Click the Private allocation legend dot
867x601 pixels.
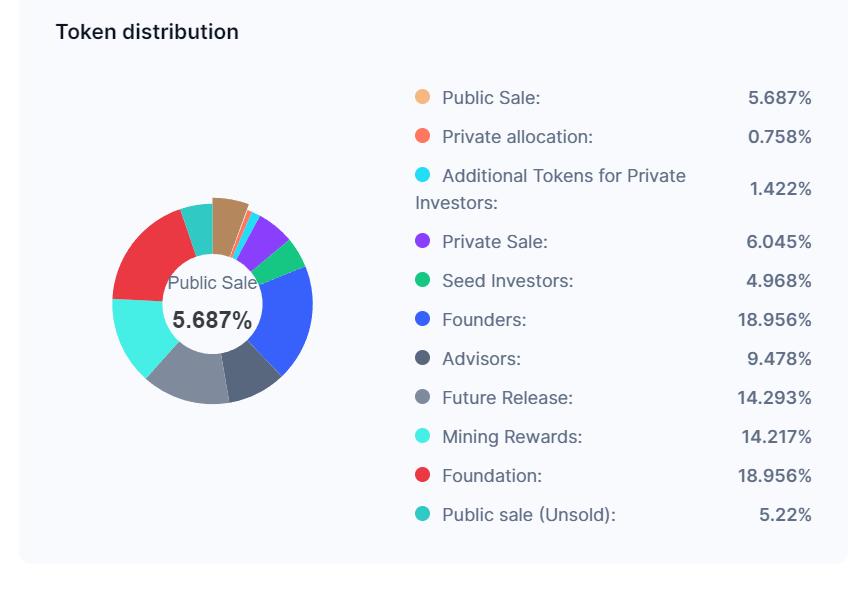pos(422,136)
